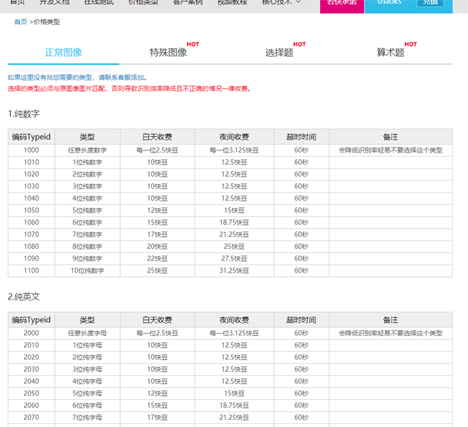Open 客户案例 in the top navigation
The width and height of the screenshot is (468, 427).
point(188,2)
